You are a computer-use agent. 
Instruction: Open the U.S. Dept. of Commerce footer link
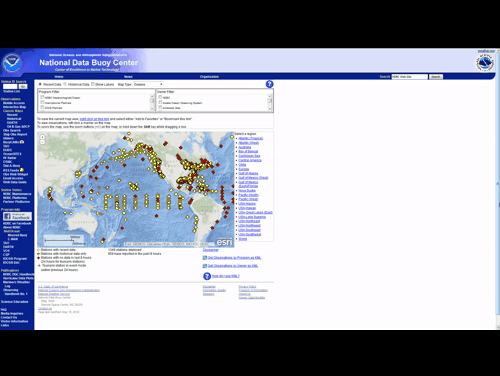53,287
